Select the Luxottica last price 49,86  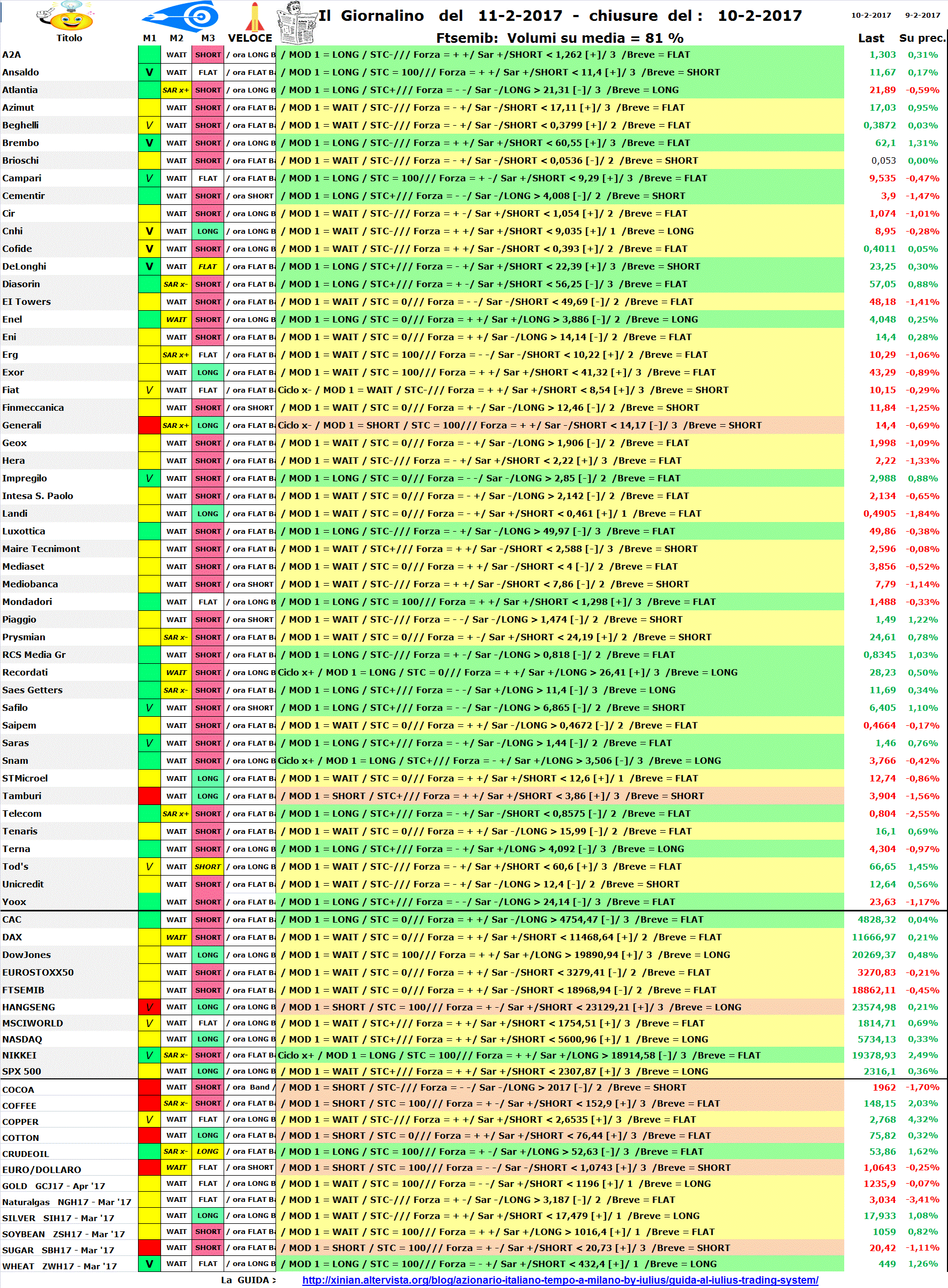(883, 531)
